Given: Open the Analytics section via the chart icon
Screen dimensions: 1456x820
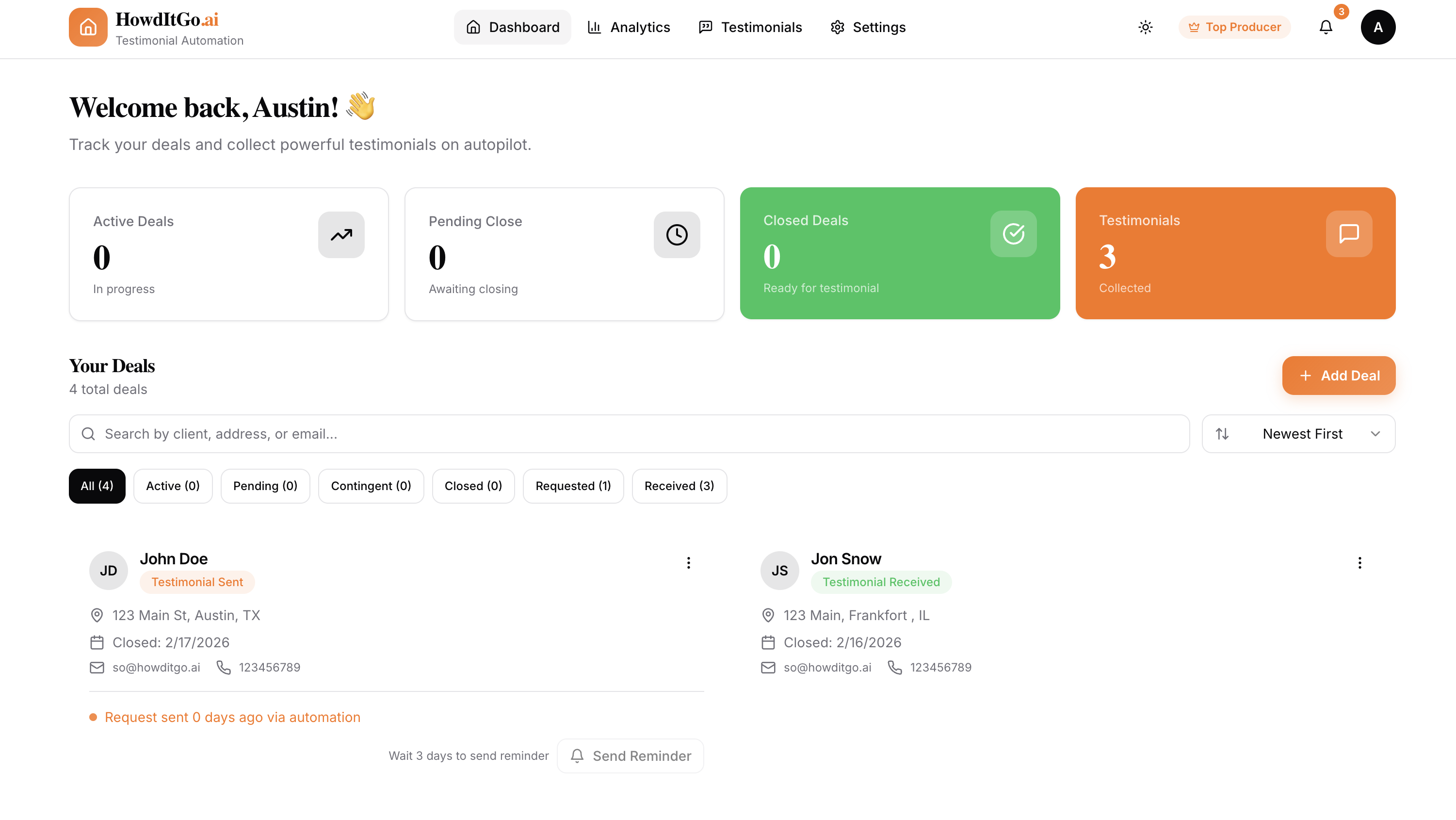Looking at the screenshot, I should pyautogui.click(x=594, y=27).
